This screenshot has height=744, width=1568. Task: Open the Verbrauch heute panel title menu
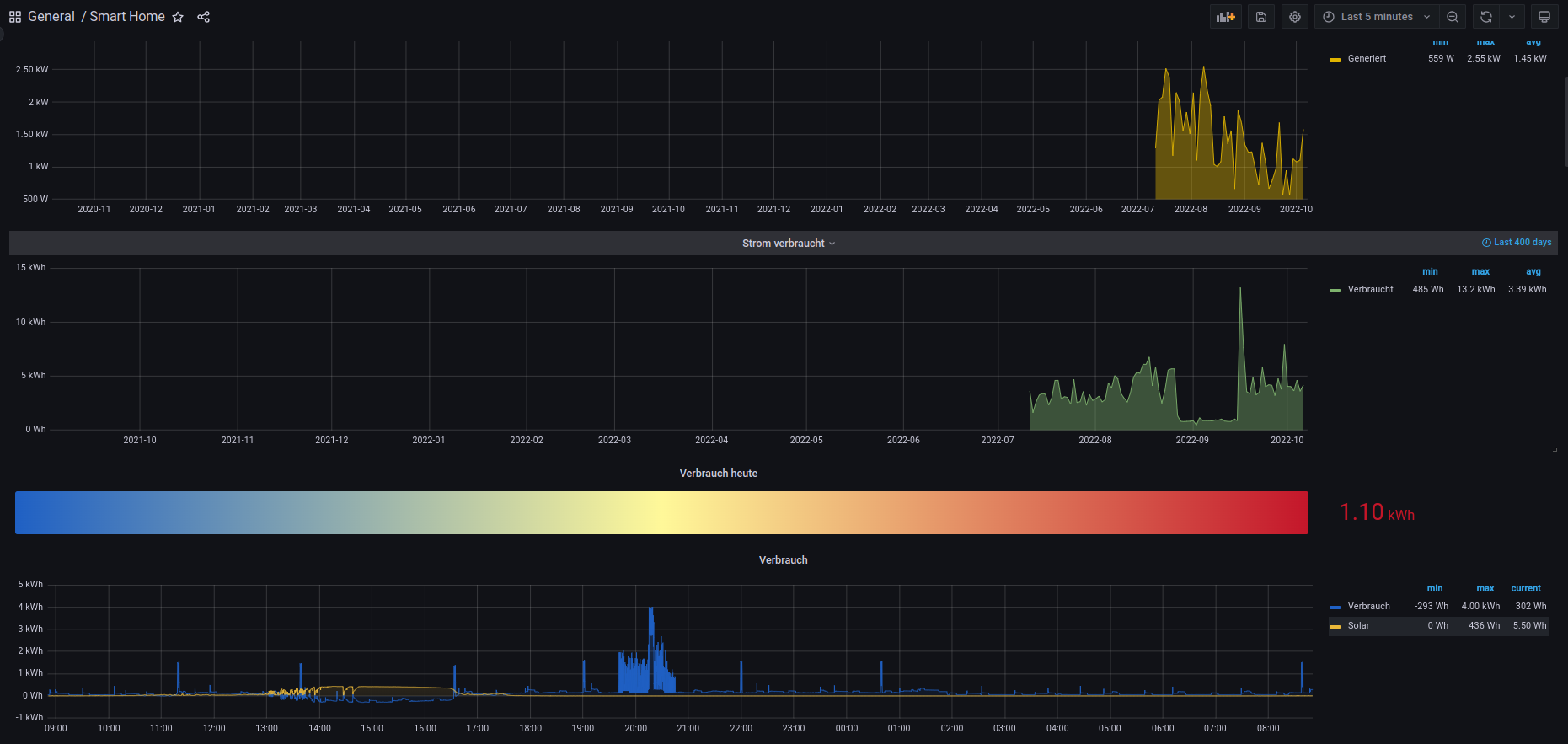pos(718,474)
